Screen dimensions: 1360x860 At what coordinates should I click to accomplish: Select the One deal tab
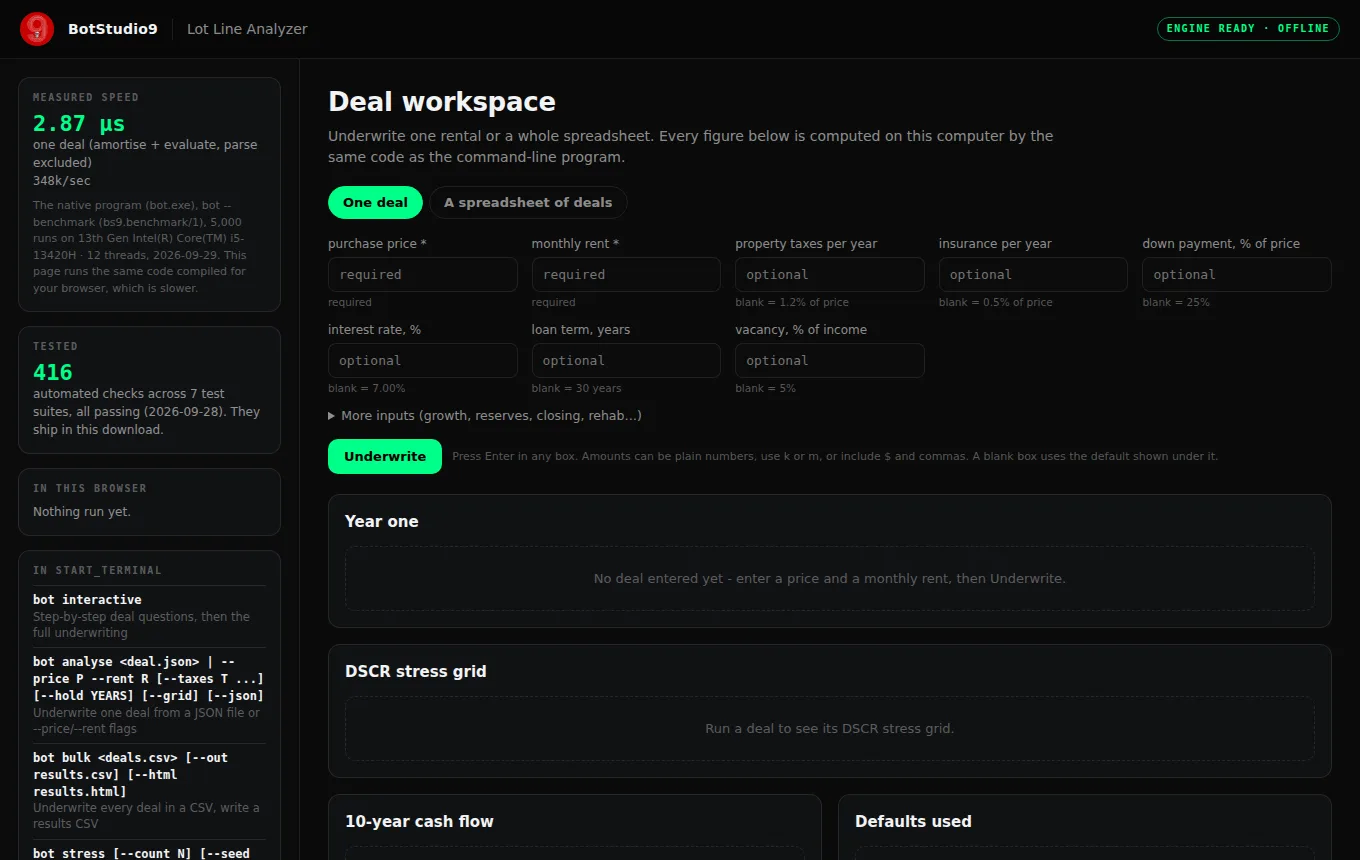375,202
